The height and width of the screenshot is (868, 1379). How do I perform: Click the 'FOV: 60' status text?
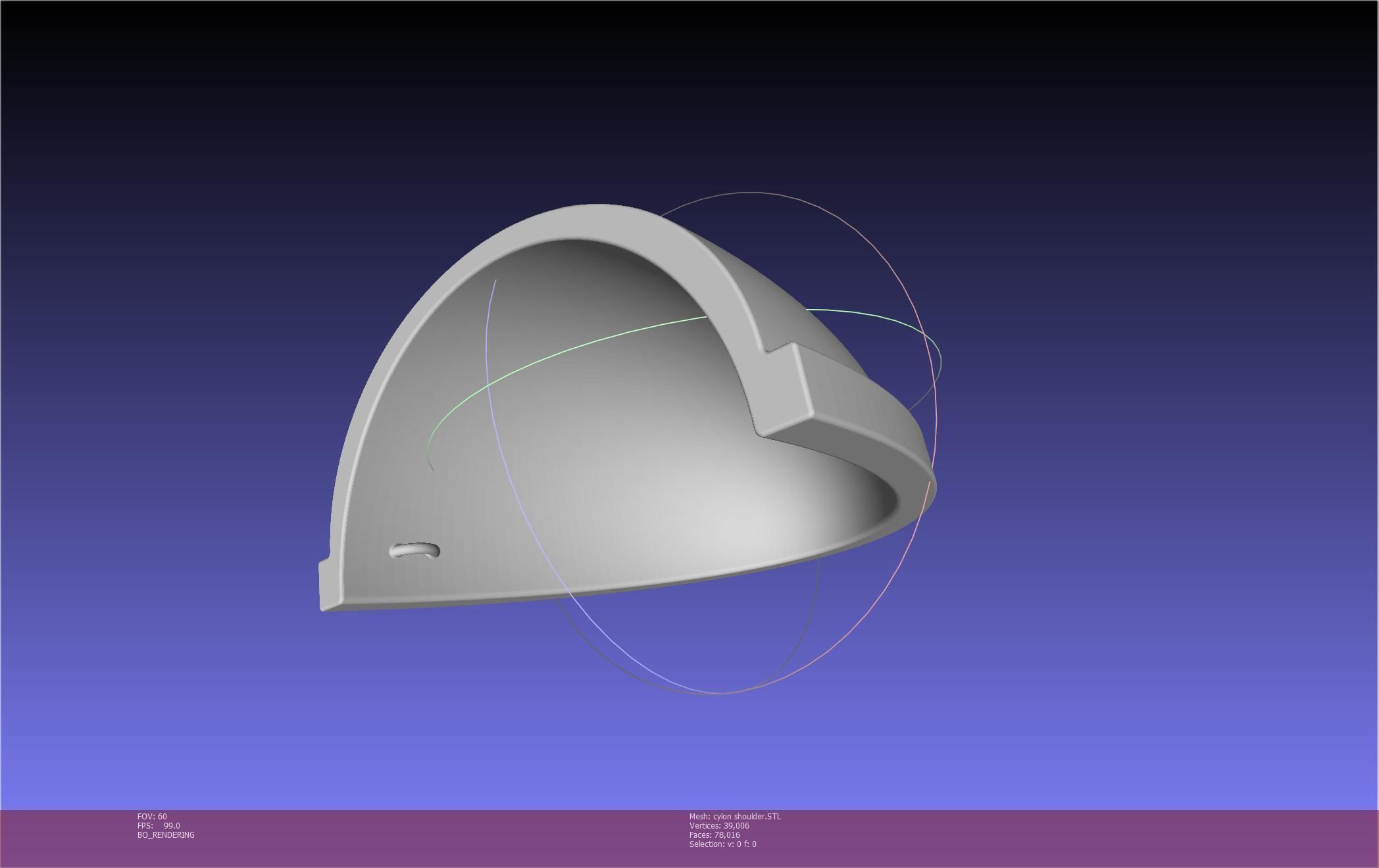click(152, 816)
